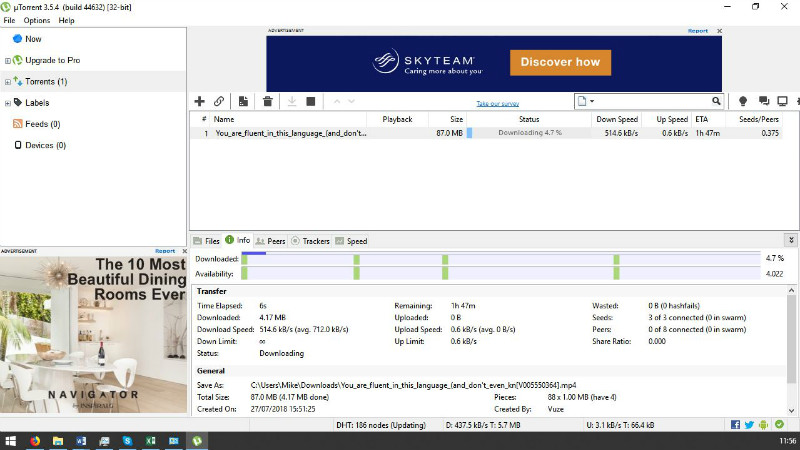Click the Windows Start button
800x450 pixels.
click(11, 441)
